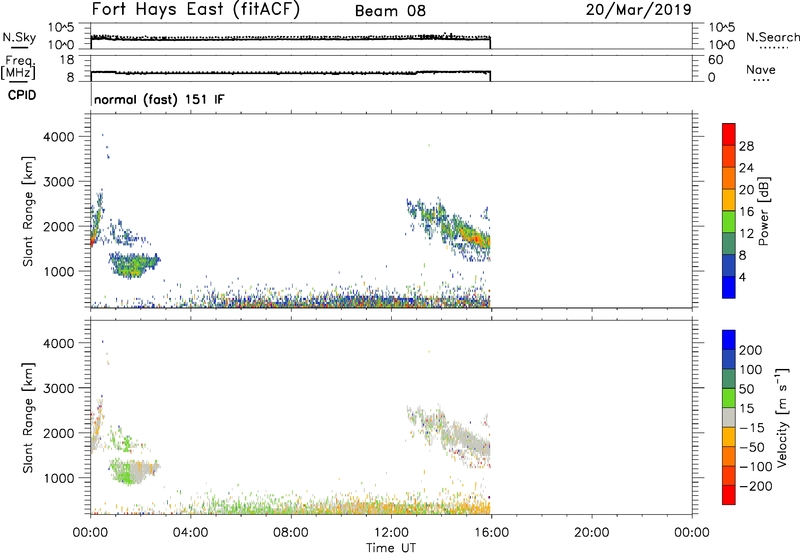Image resolution: width=800 pixels, height=554 pixels.
Task: Click the '-100' label on the velocity colorbar
Action: [x=756, y=467]
